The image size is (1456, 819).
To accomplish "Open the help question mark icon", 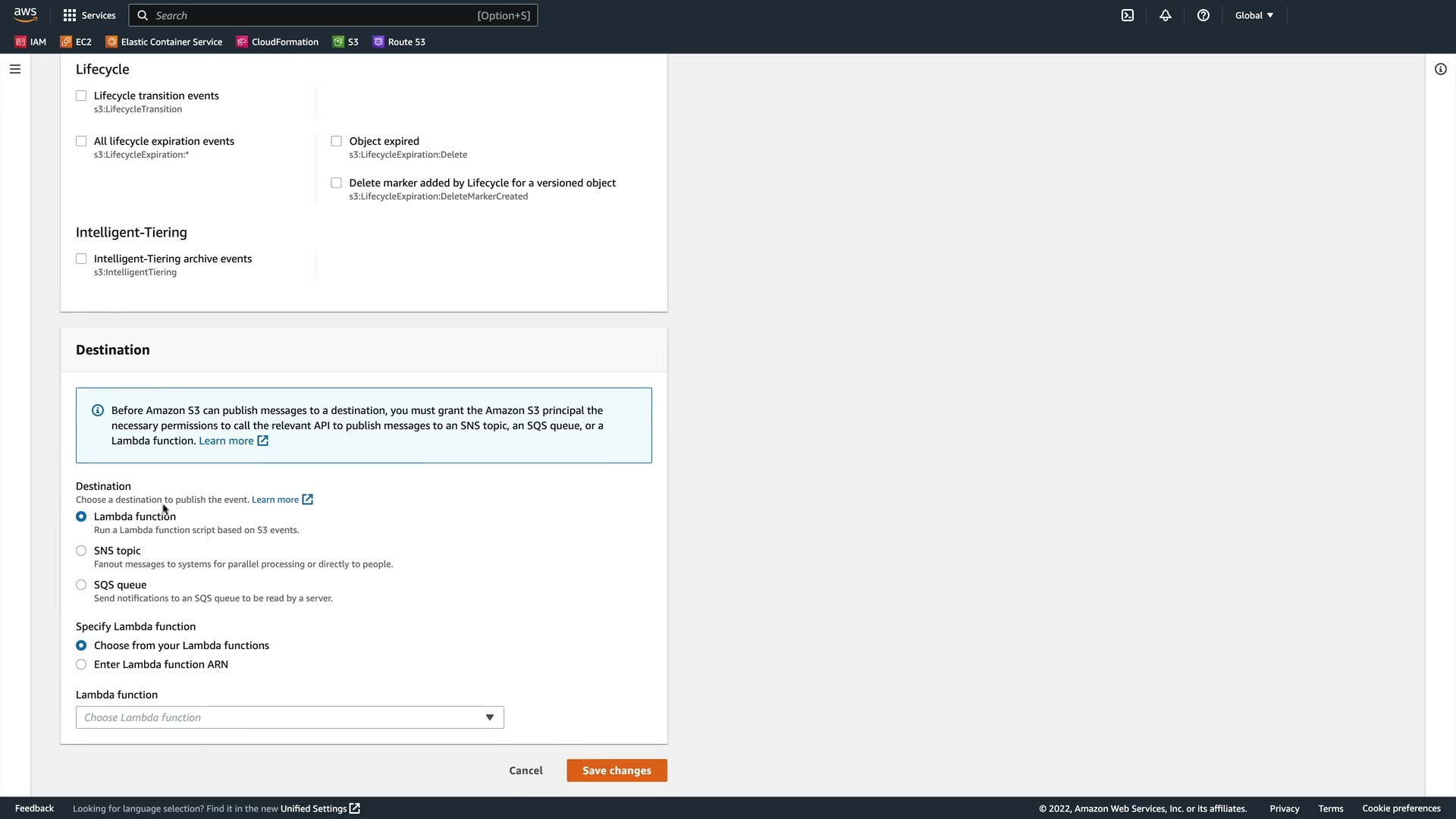I will (1203, 15).
